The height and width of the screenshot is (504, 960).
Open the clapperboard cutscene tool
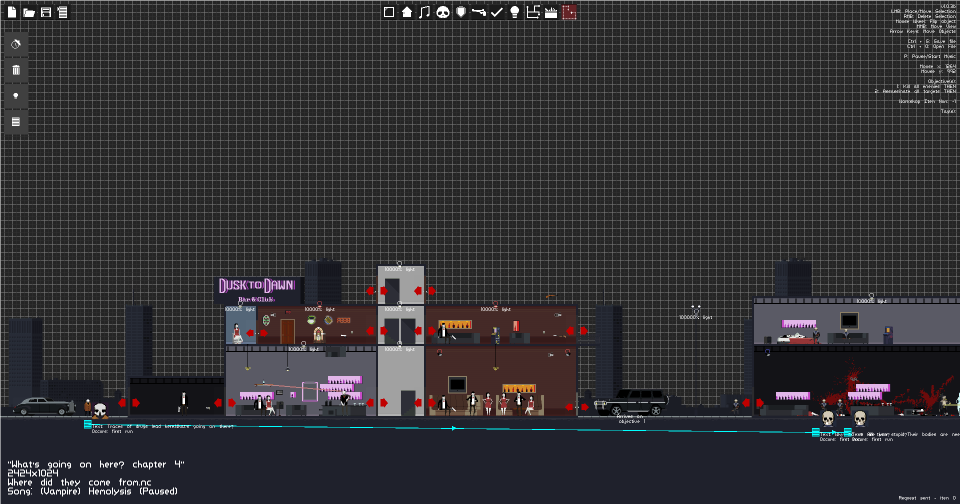(551, 12)
